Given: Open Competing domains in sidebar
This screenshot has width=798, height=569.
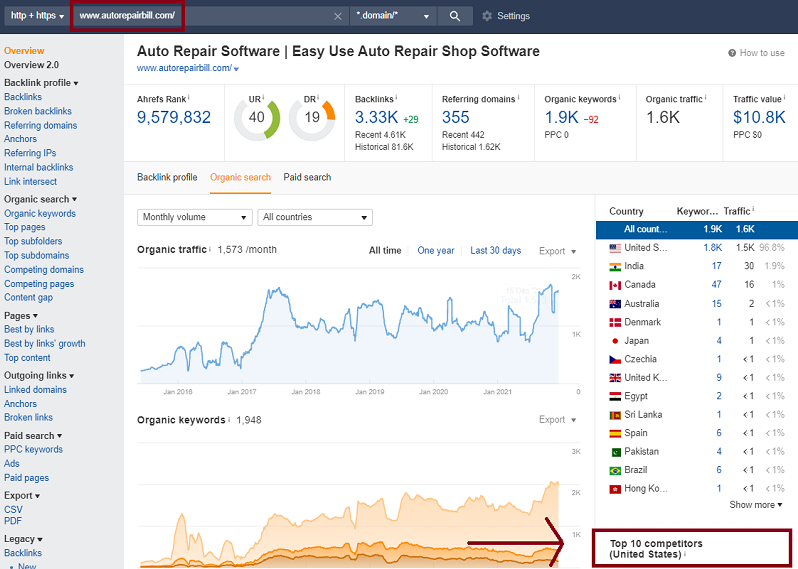Looking at the screenshot, I should pos(44,270).
